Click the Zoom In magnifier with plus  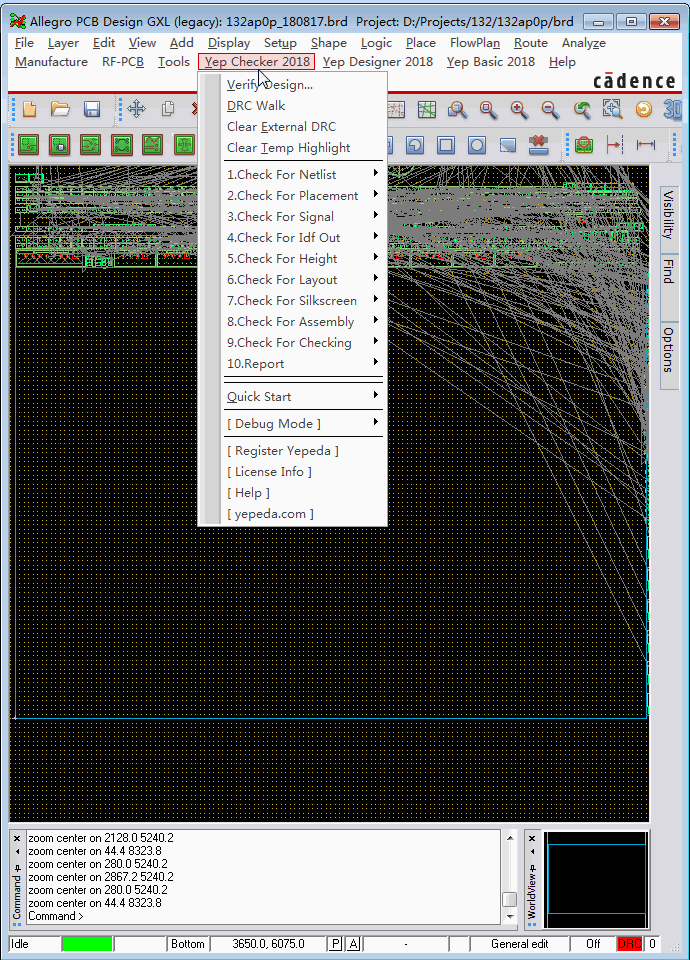click(519, 110)
